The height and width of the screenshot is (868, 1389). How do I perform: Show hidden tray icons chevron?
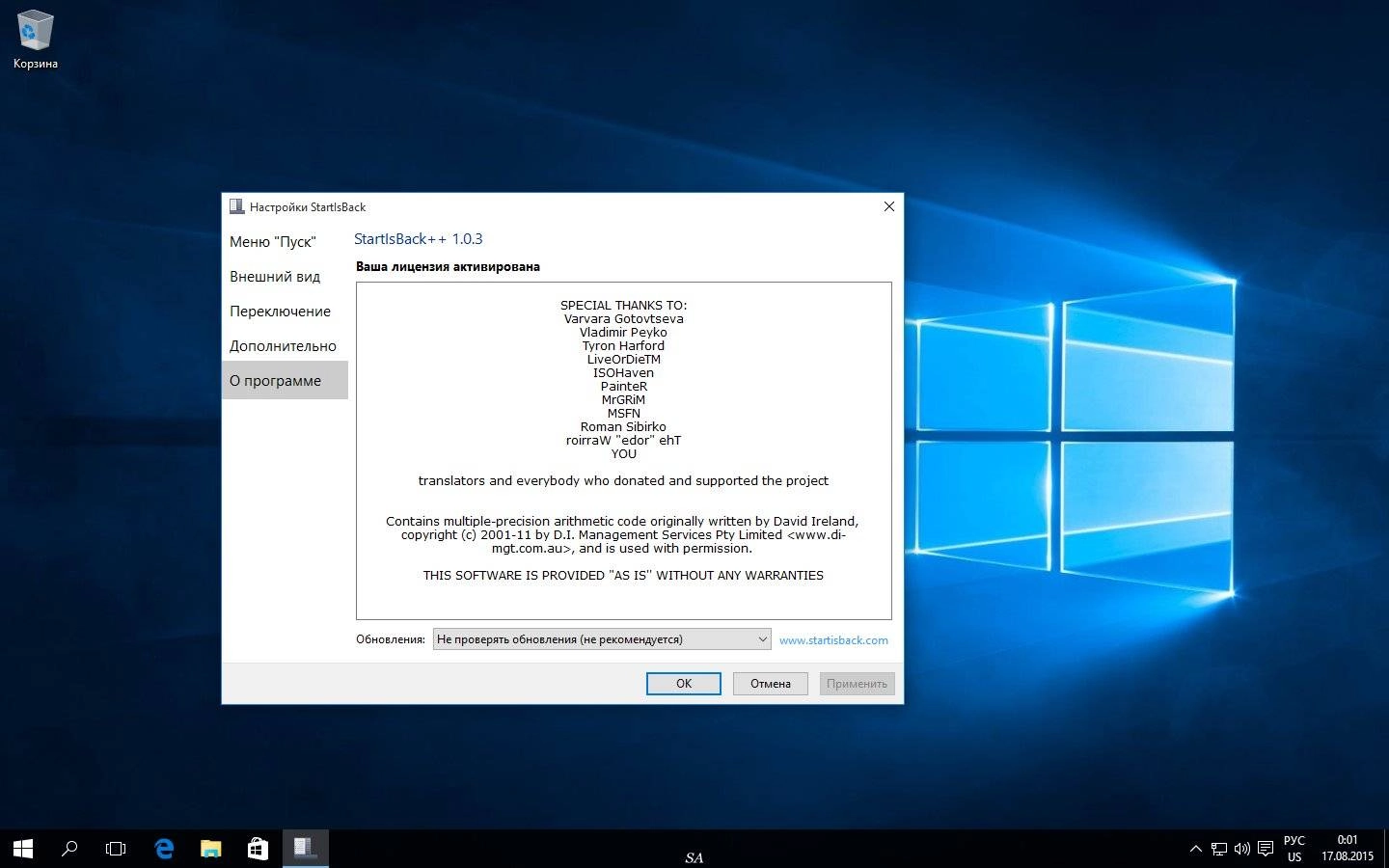pos(1196,849)
